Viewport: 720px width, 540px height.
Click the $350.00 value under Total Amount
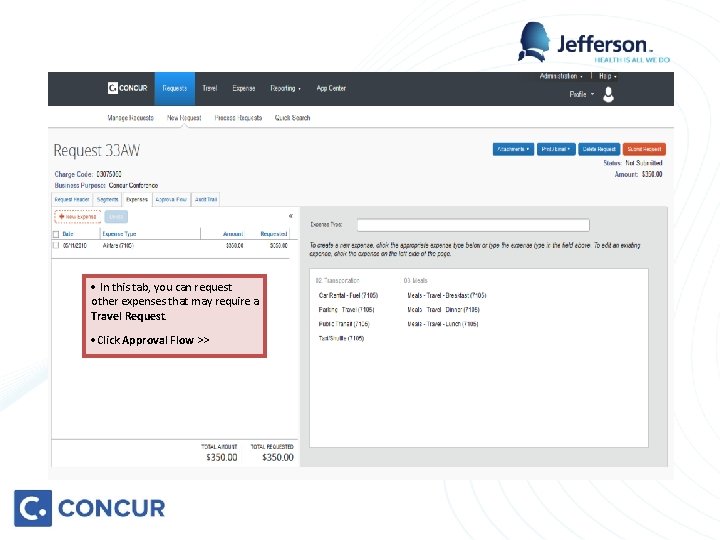pos(222,457)
